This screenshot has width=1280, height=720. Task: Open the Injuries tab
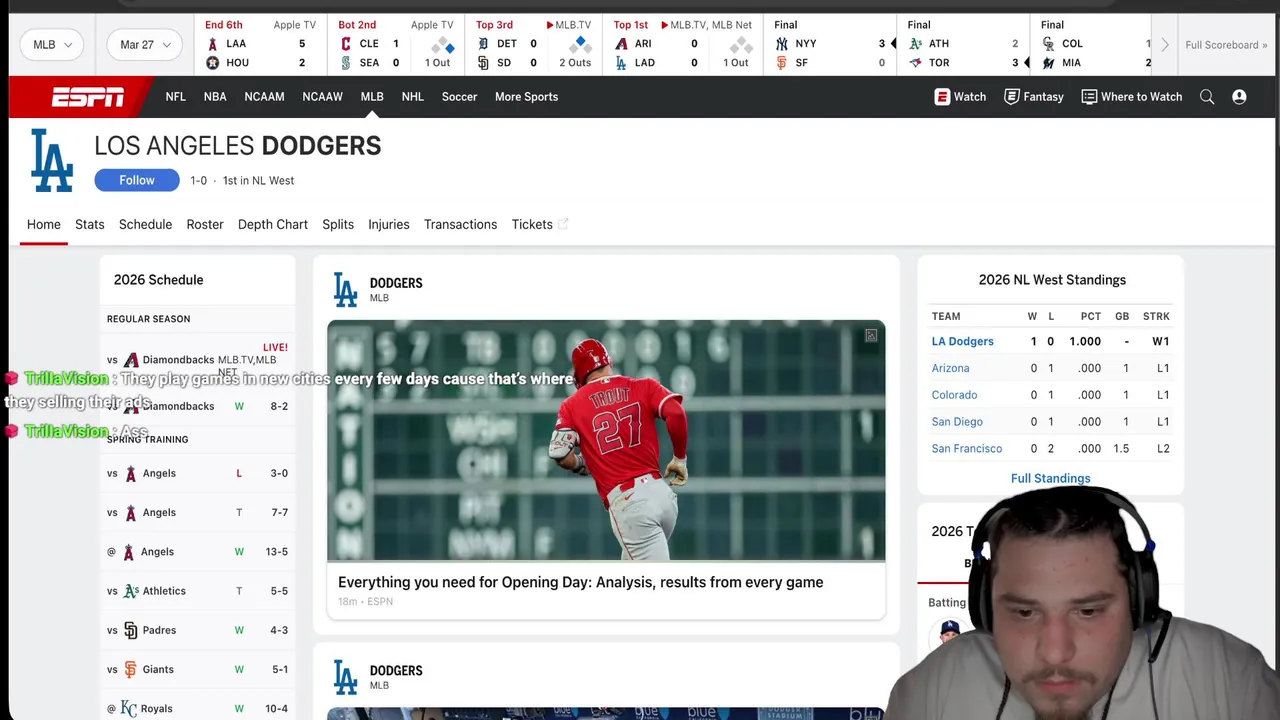[x=389, y=224]
